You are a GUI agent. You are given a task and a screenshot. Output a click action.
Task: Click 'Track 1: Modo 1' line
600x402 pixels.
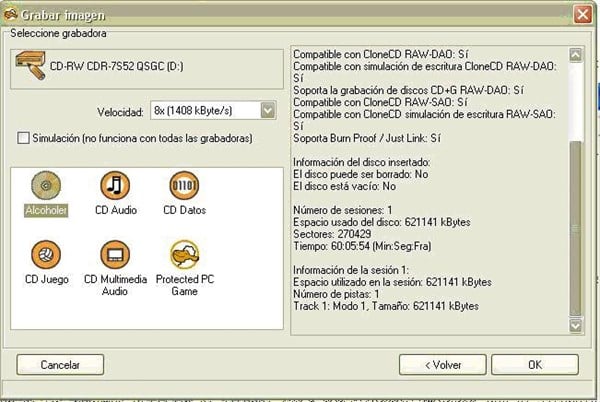386,306
